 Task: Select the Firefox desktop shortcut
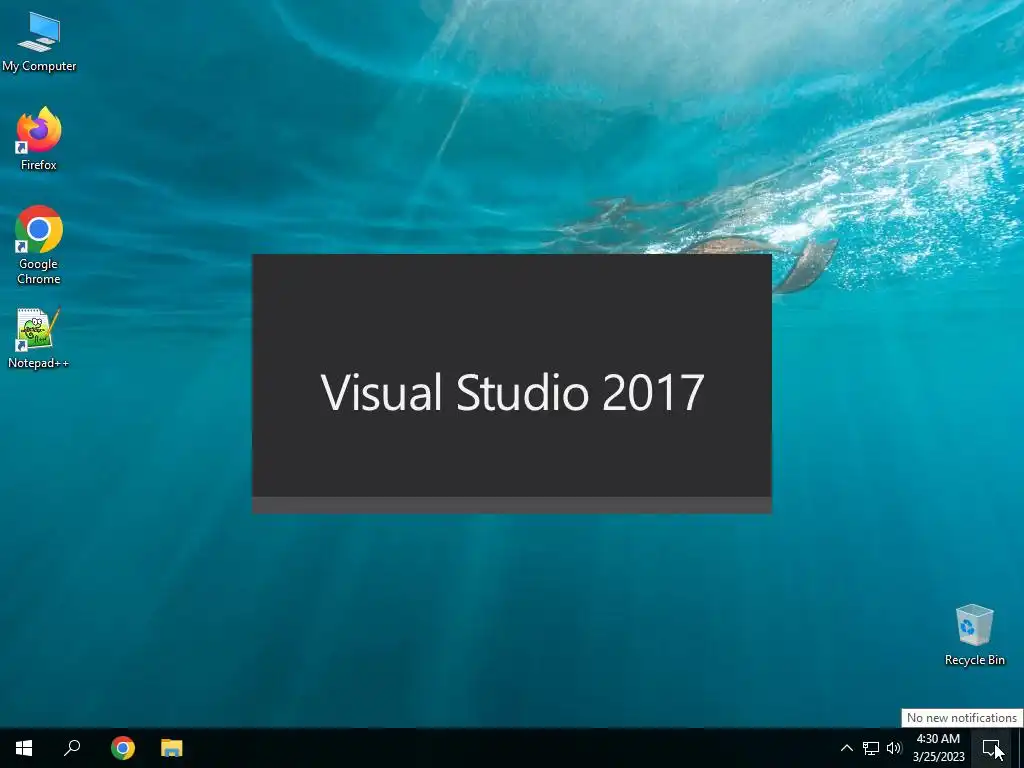coord(39,138)
